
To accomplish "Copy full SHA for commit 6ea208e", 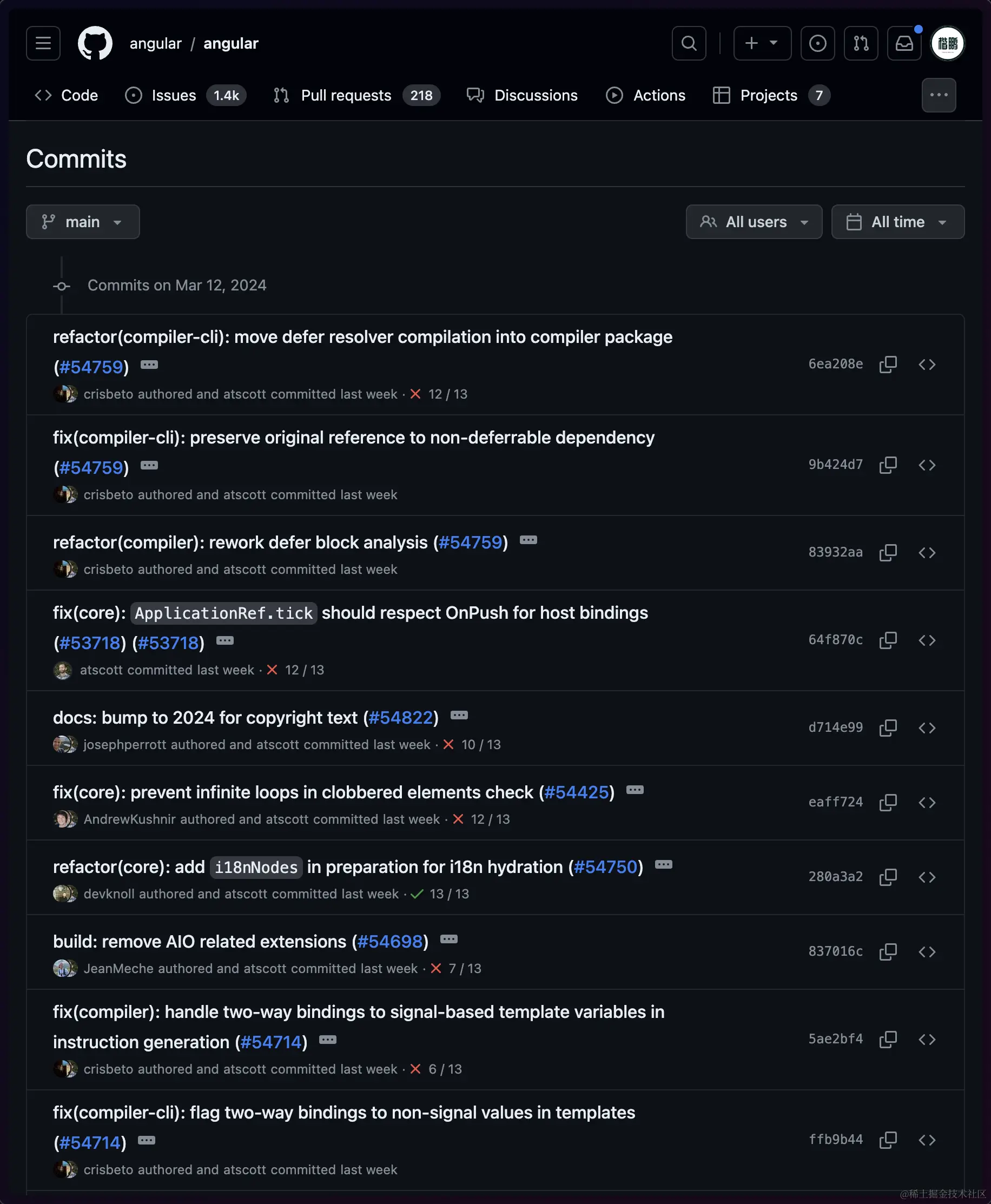I will 888,364.
